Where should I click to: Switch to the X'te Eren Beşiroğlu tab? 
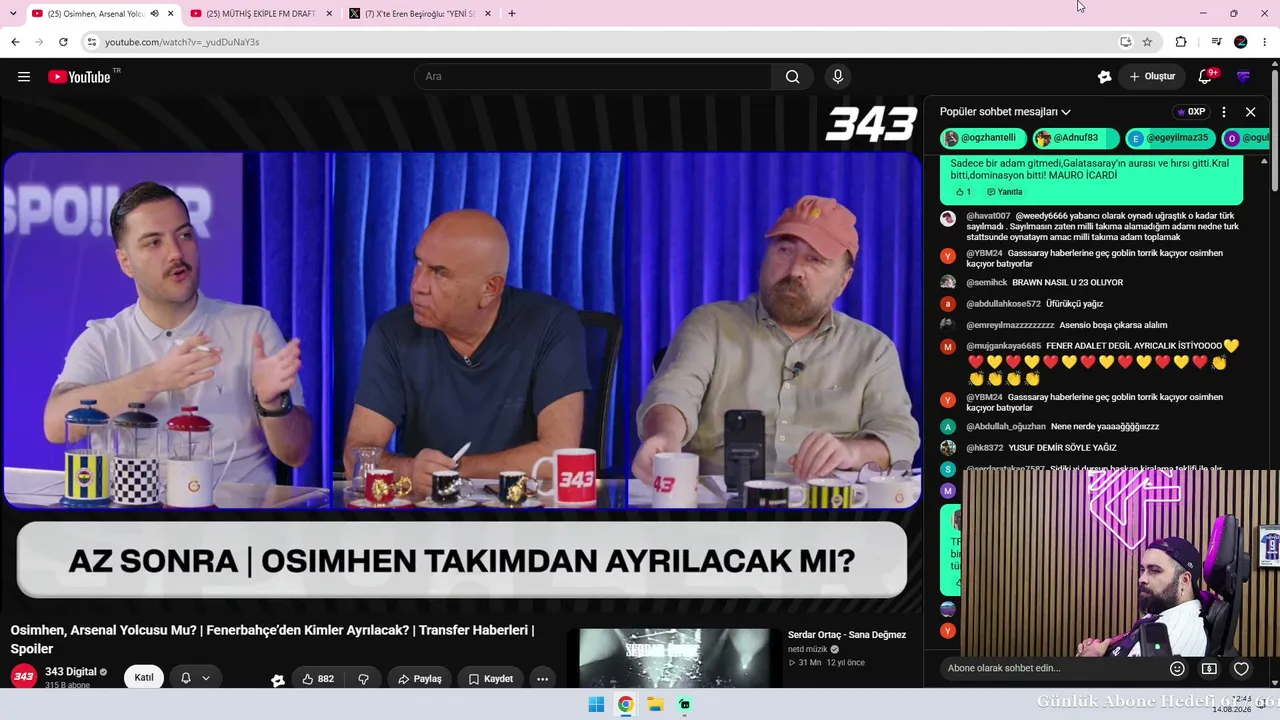coord(420,14)
